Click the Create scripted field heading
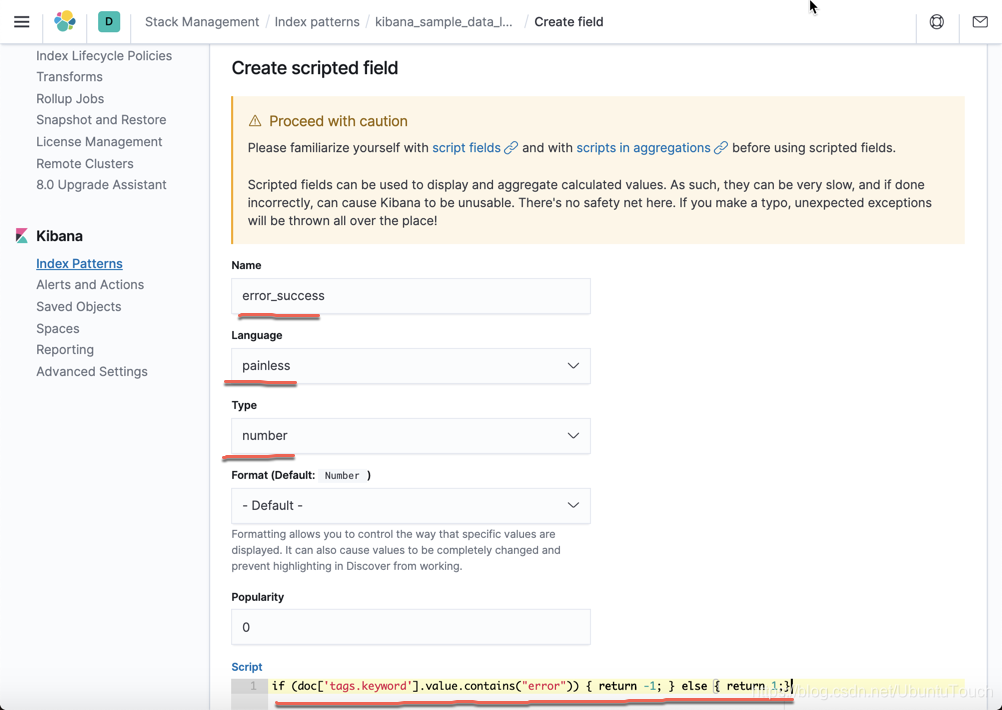1002x710 pixels. 314,68
